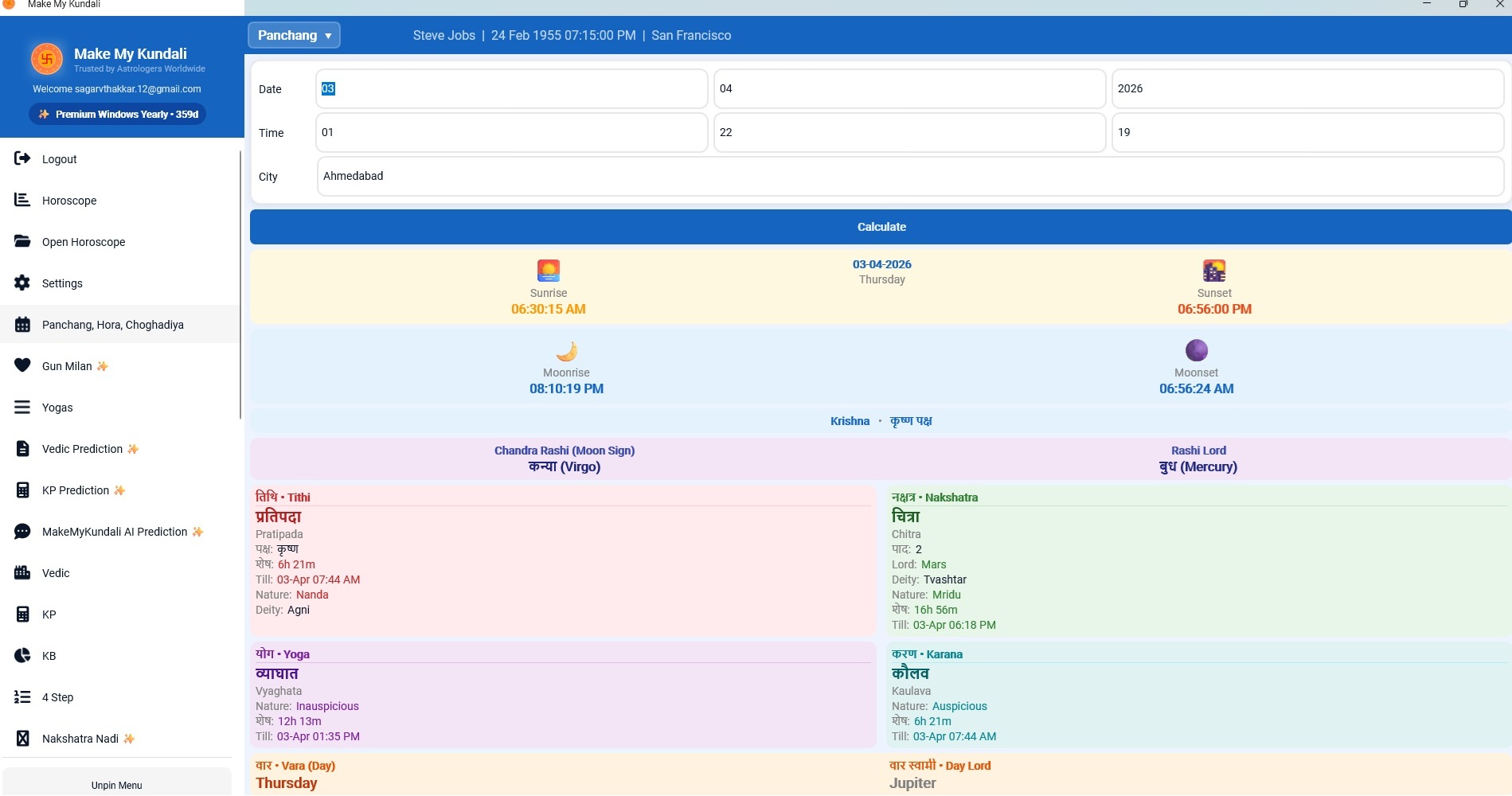This screenshot has height=796, width=1512.
Task: Expand the Panchang dropdown
Action: pos(294,35)
